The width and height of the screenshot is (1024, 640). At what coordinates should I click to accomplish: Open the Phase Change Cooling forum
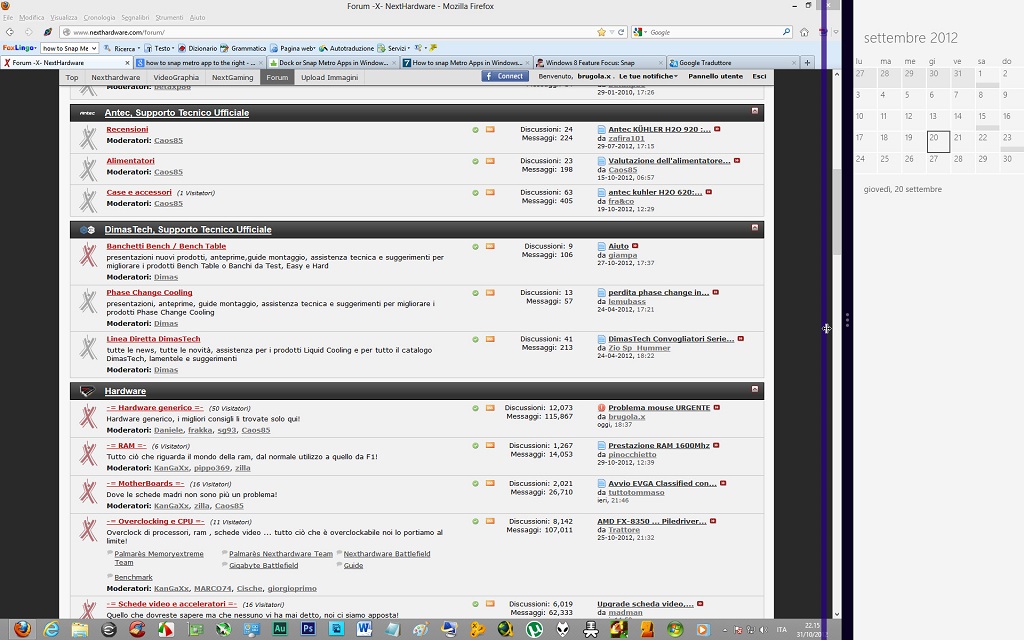150,293
